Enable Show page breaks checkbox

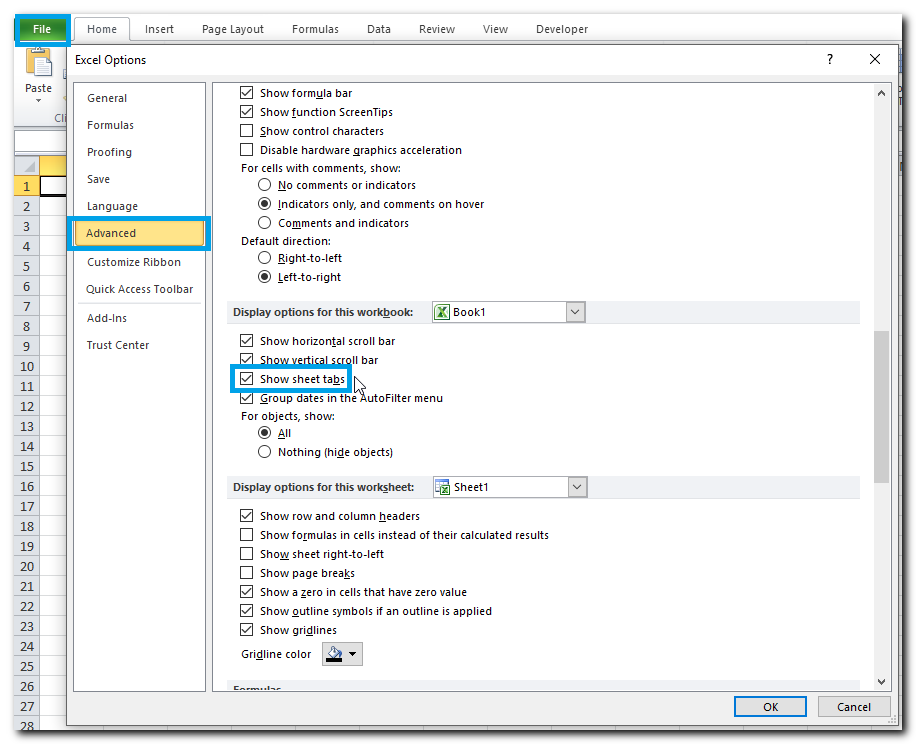pyautogui.click(x=247, y=573)
